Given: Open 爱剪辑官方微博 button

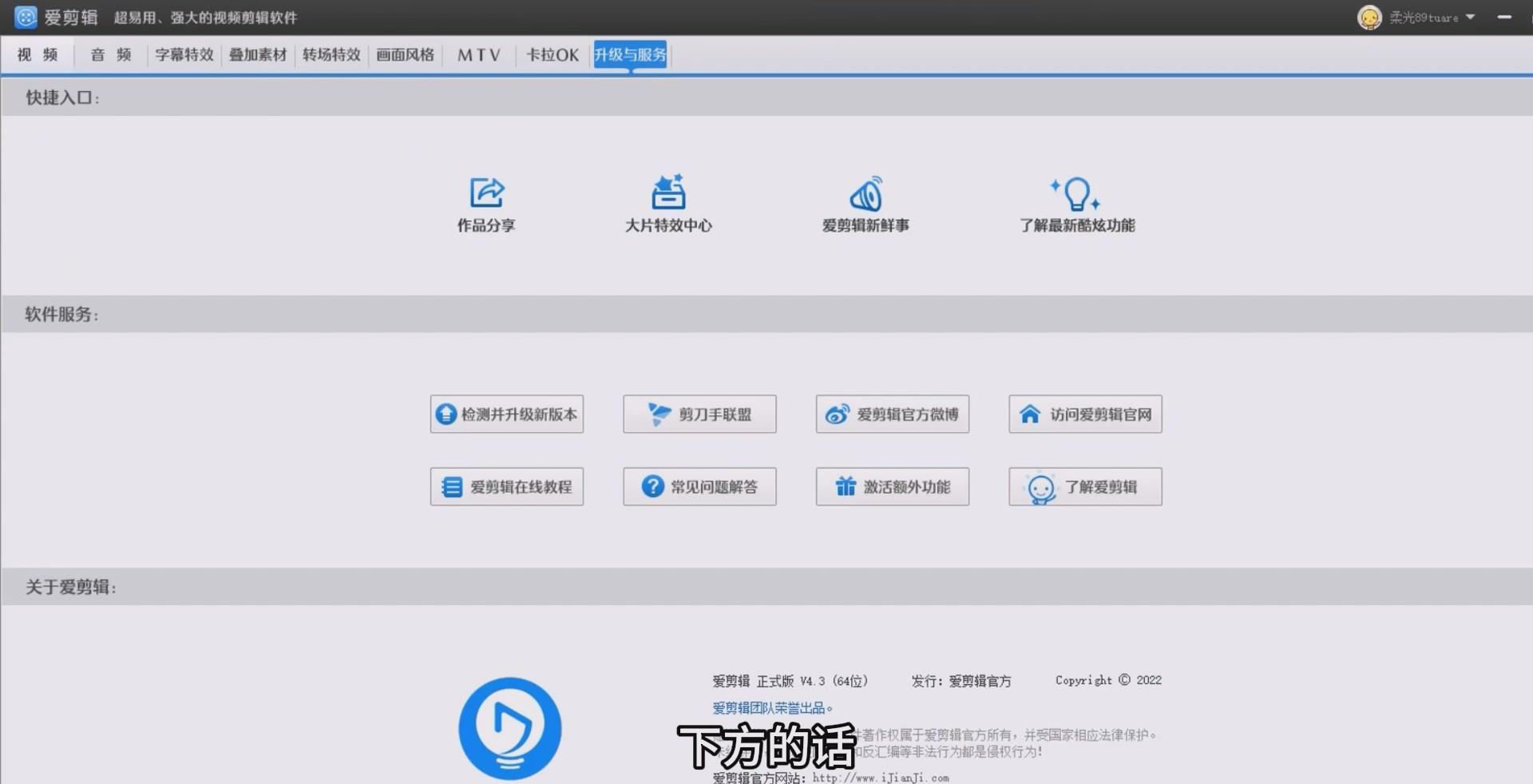Looking at the screenshot, I should coord(893,414).
